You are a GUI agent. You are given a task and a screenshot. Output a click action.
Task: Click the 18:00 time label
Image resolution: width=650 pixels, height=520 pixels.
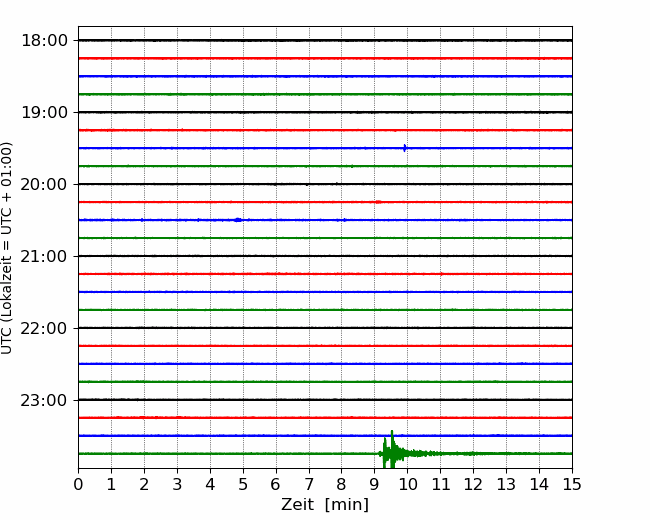[x=44, y=40]
